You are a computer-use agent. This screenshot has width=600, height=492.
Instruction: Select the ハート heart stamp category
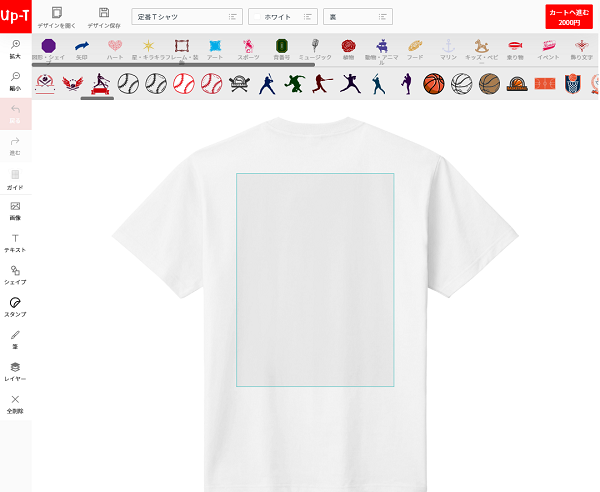pyautogui.click(x=115, y=49)
